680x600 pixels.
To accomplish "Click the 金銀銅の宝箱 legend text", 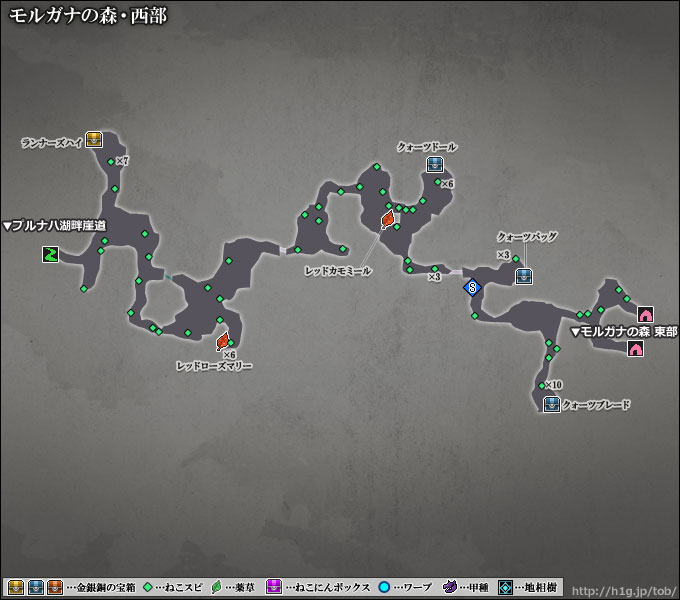I will (106, 587).
